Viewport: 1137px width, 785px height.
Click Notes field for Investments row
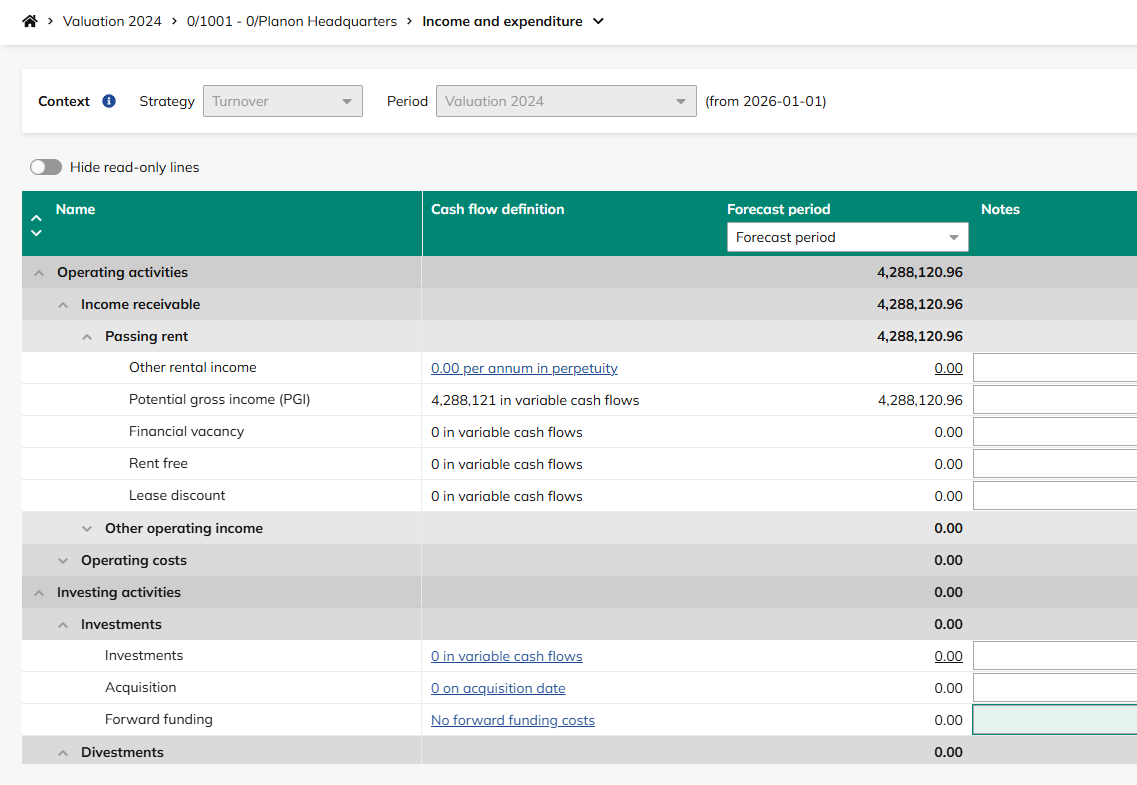pyautogui.click(x=1055, y=655)
